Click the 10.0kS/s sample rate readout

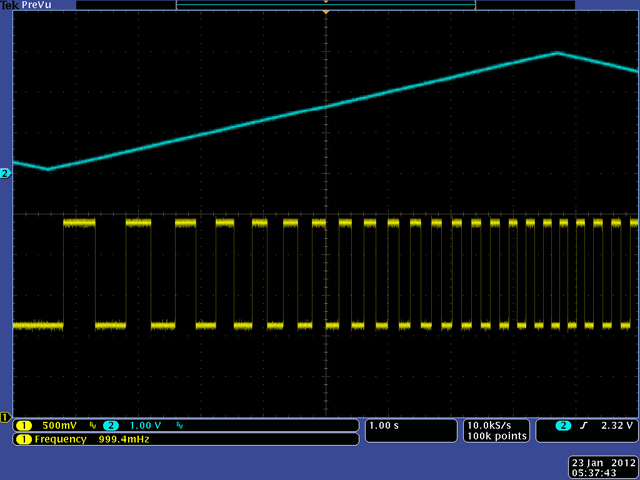coord(490,426)
